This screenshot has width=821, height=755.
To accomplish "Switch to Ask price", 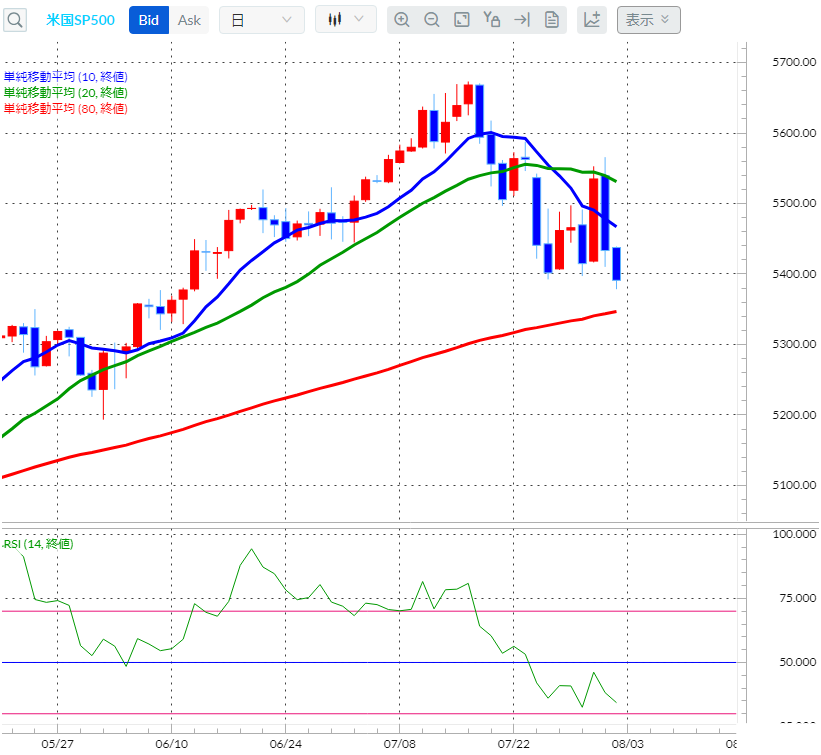I will click(189, 20).
